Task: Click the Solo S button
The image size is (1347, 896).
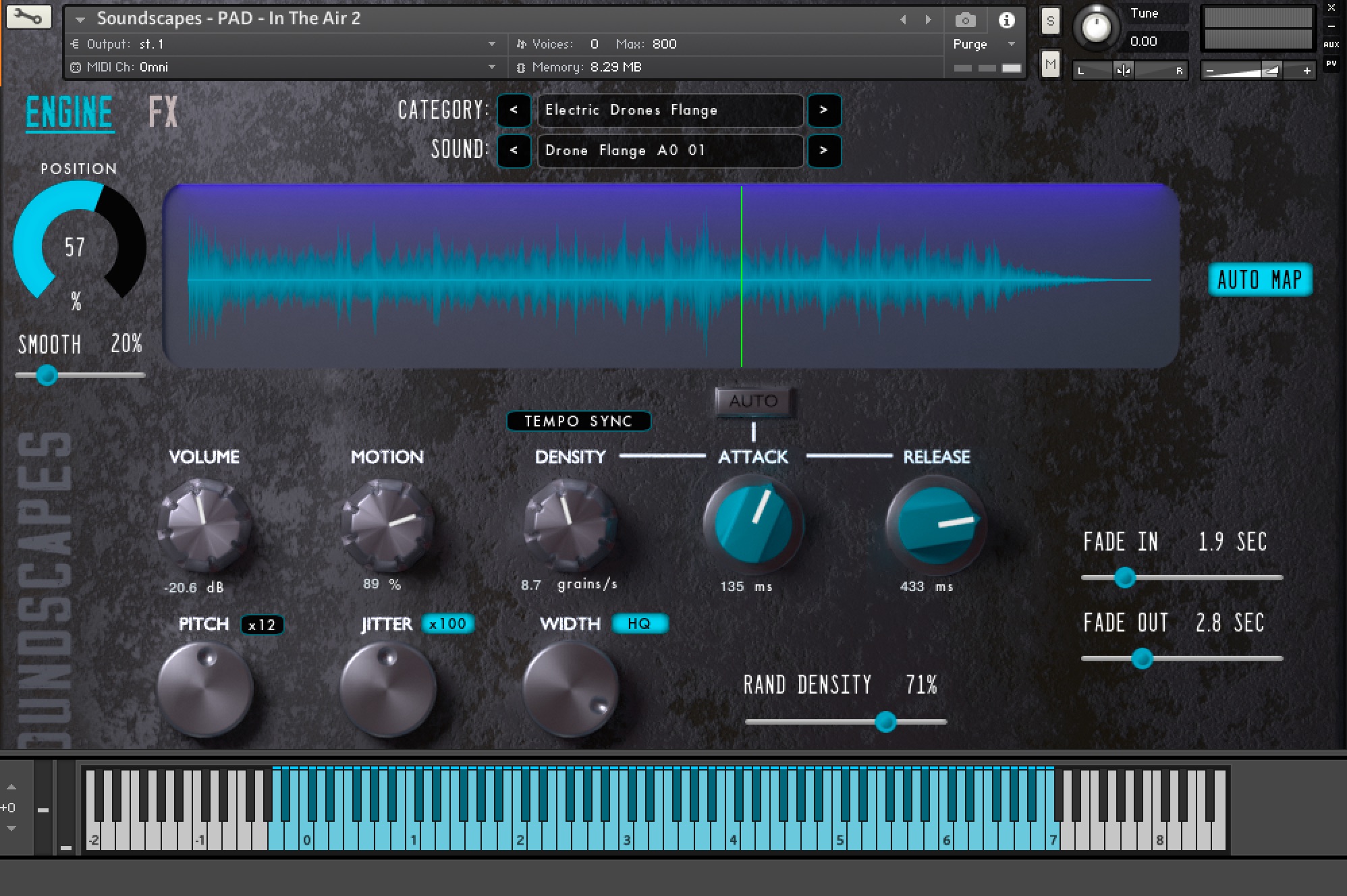Action: click(1050, 21)
